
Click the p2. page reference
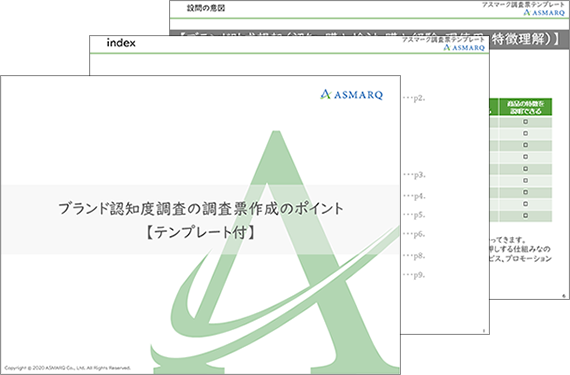(414, 98)
